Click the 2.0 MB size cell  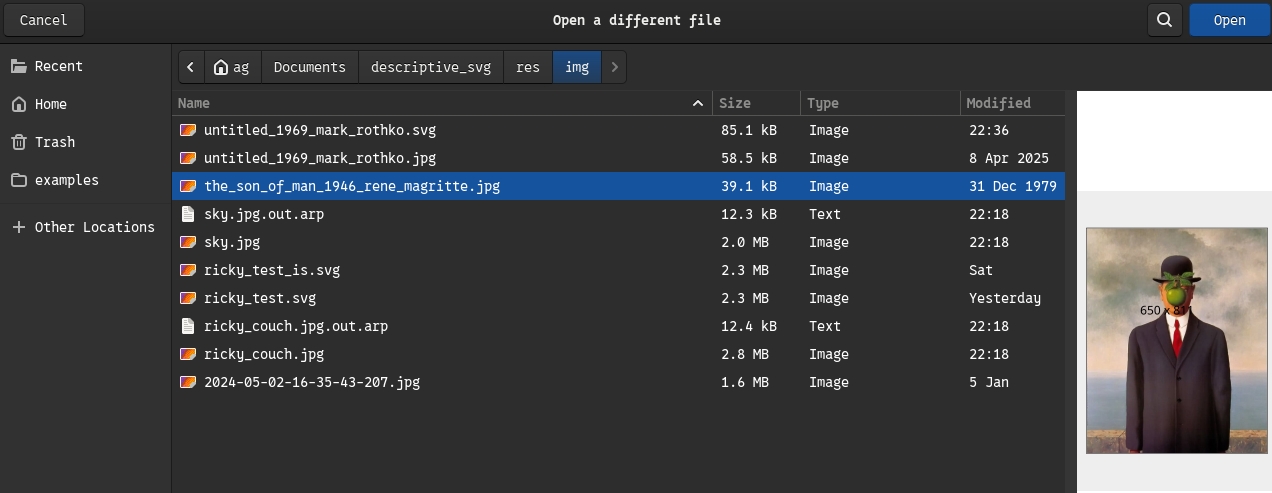(744, 242)
